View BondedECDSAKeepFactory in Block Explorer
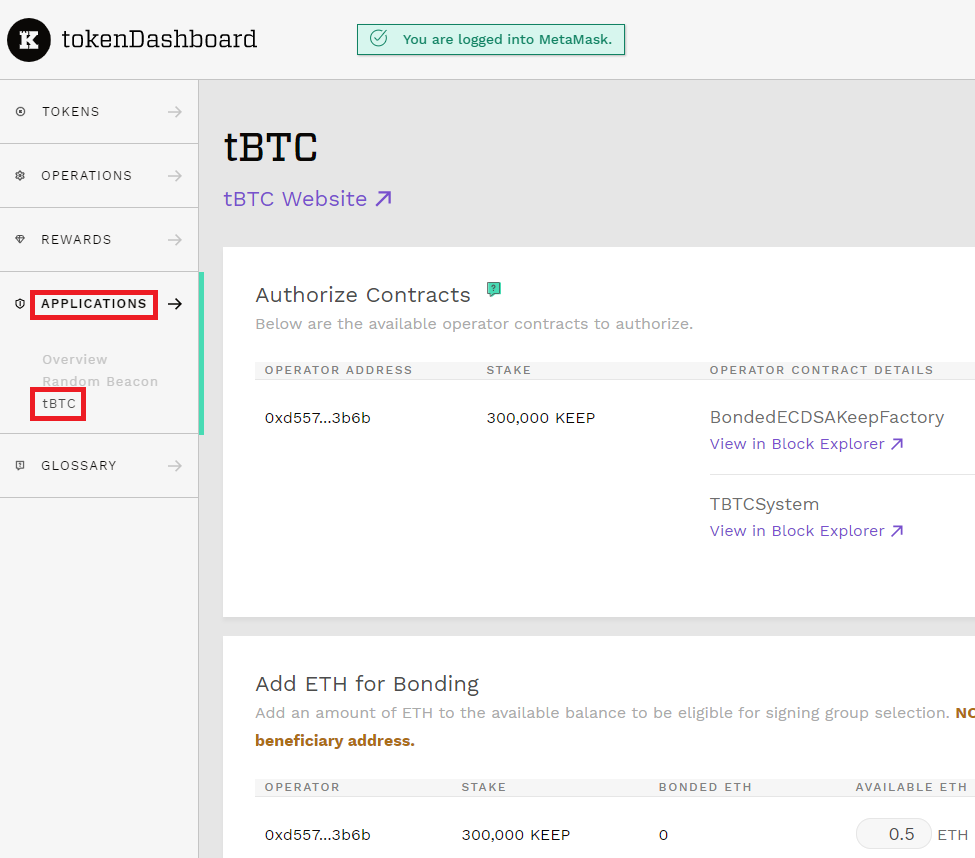 pos(806,444)
